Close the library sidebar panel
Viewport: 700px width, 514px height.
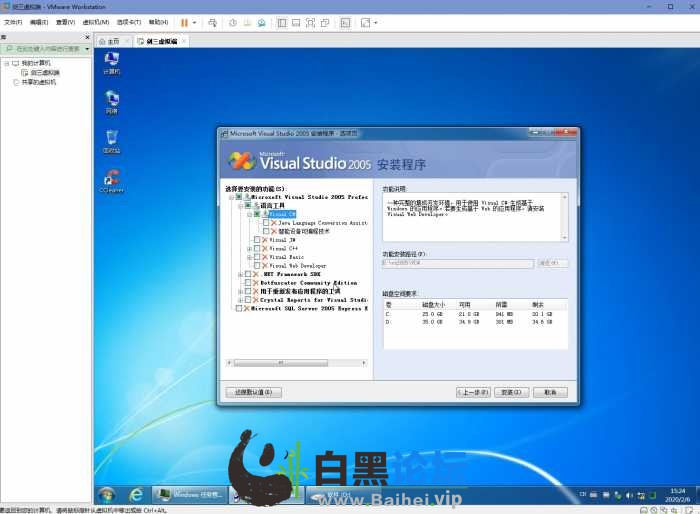[x=87, y=37]
